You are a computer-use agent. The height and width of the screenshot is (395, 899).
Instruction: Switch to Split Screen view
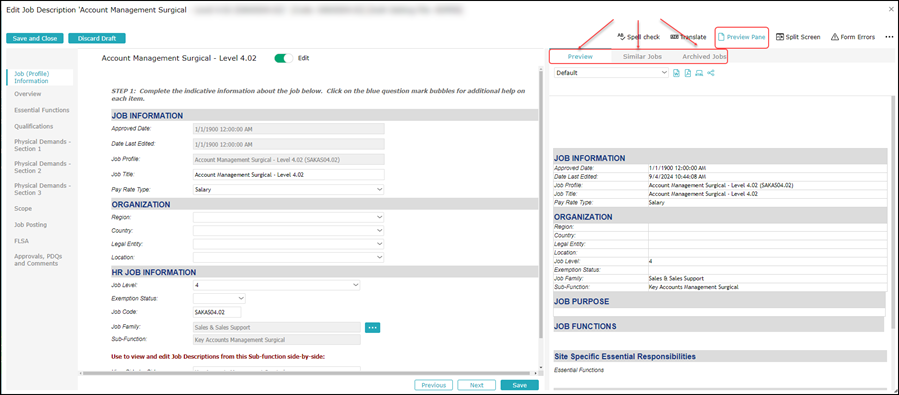798,37
